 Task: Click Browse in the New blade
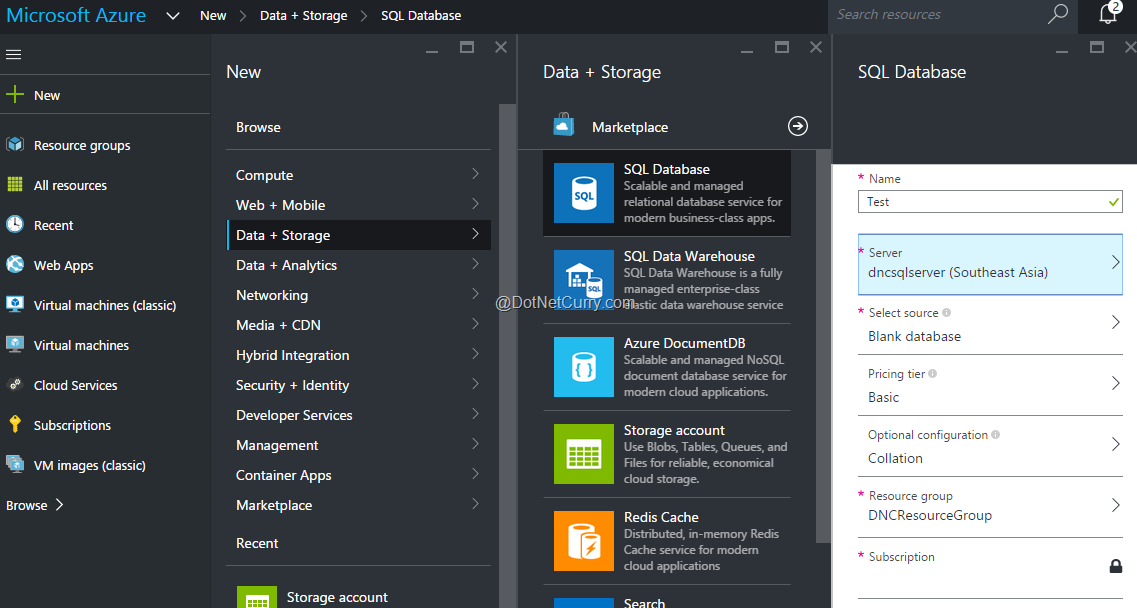coord(258,127)
